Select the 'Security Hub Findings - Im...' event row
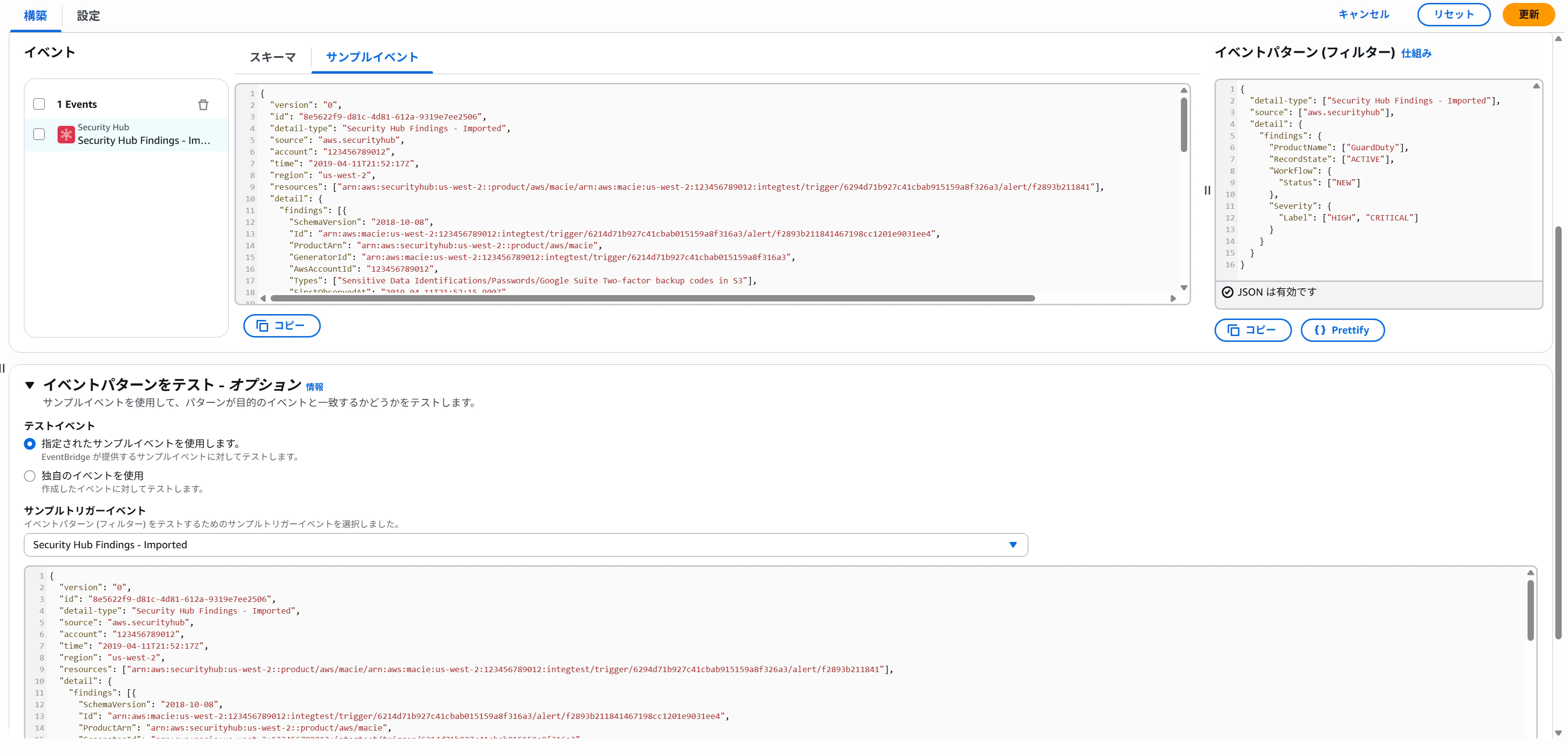The width and height of the screenshot is (1568, 756). [x=127, y=134]
